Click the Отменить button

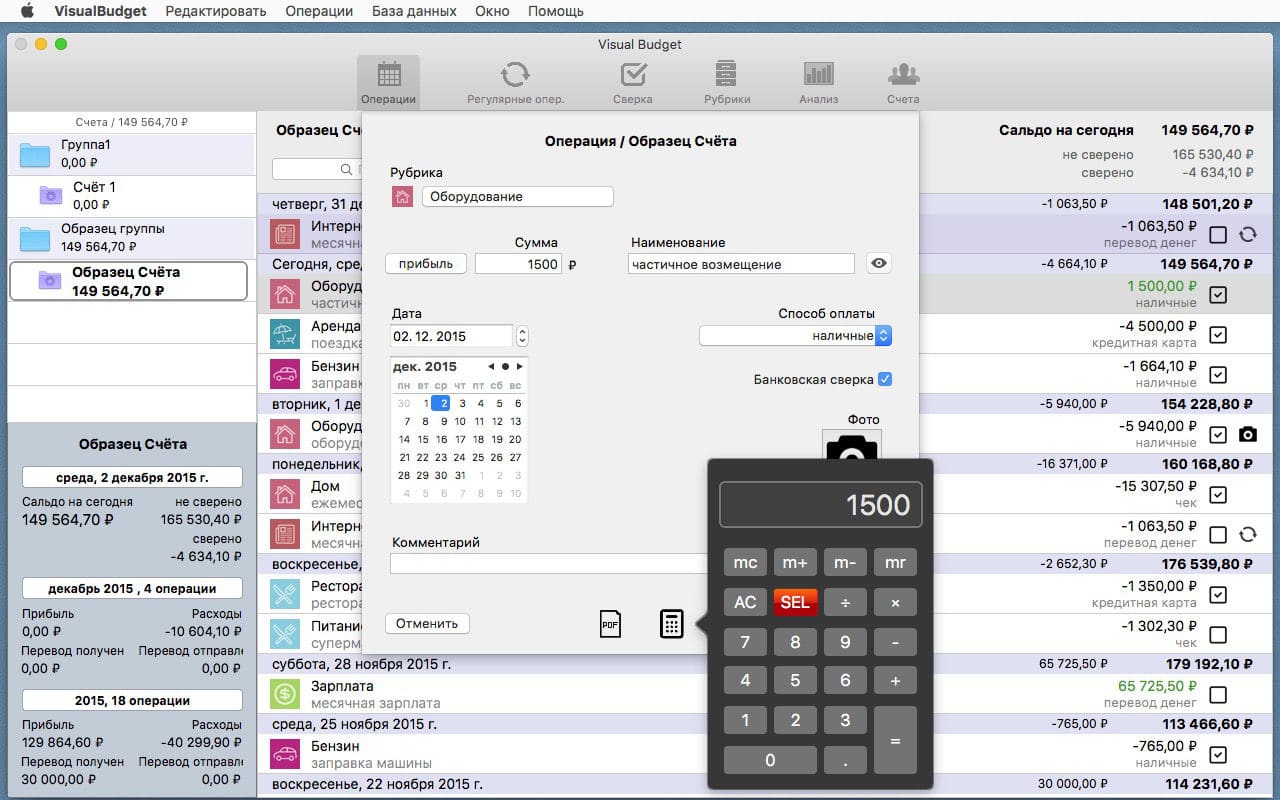click(x=427, y=623)
